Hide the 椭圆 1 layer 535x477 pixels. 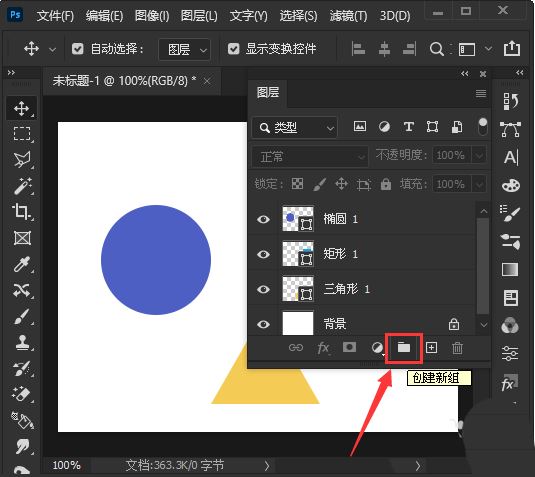(x=263, y=219)
